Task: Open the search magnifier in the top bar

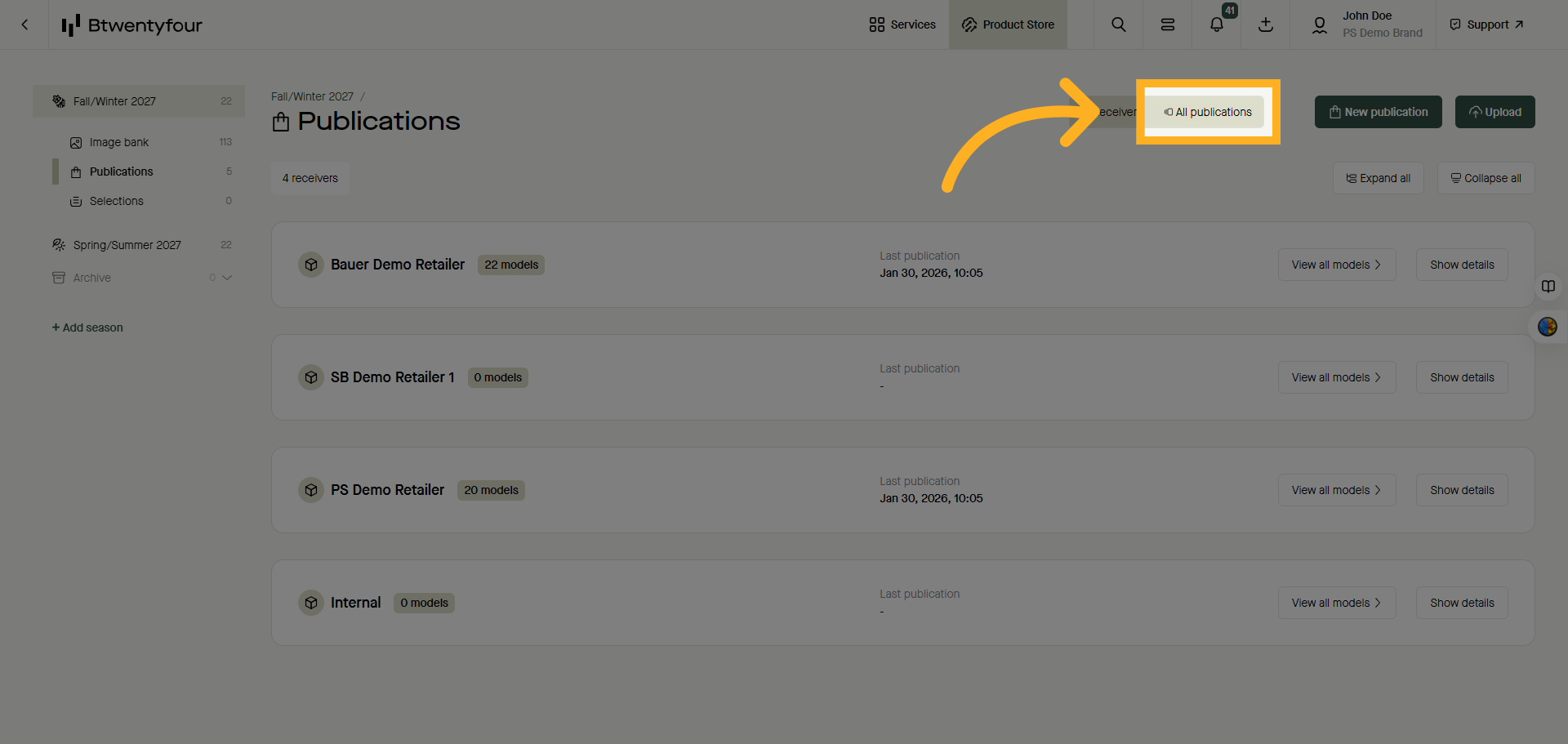Action: (1118, 25)
